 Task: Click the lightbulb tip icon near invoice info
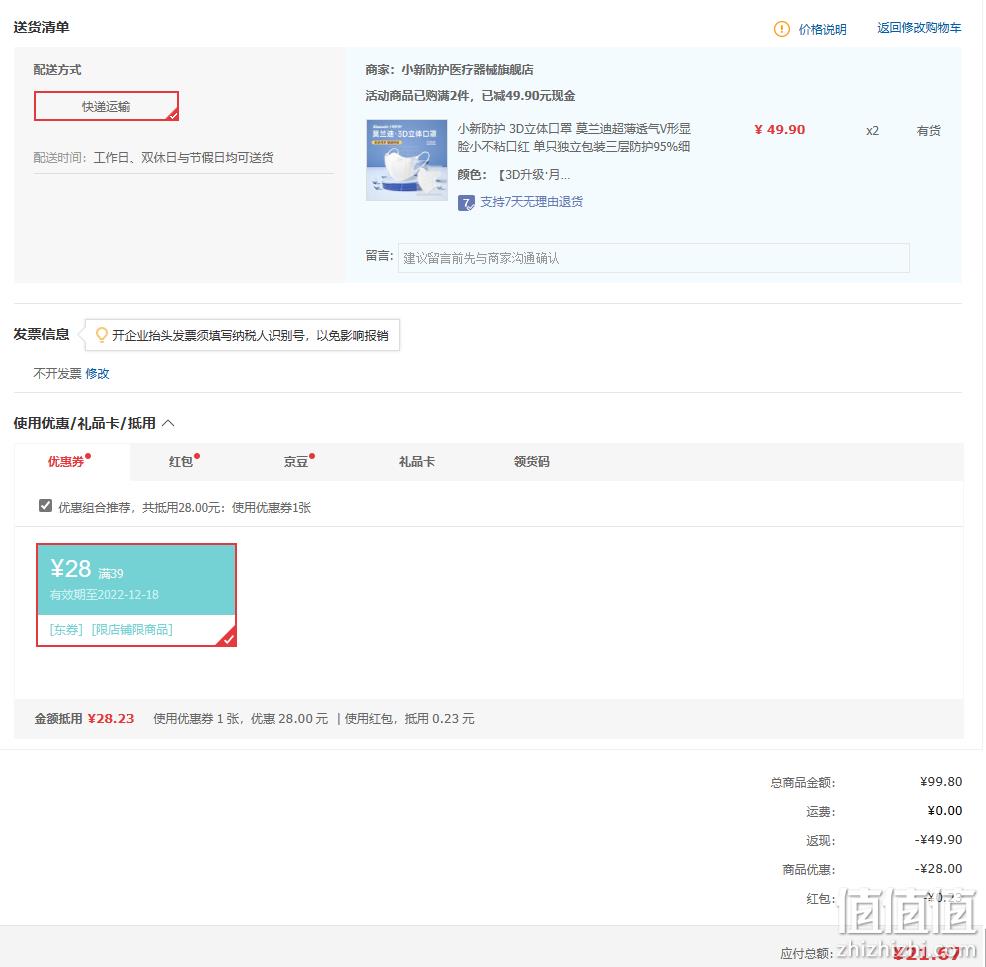pyautogui.click(x=101, y=334)
